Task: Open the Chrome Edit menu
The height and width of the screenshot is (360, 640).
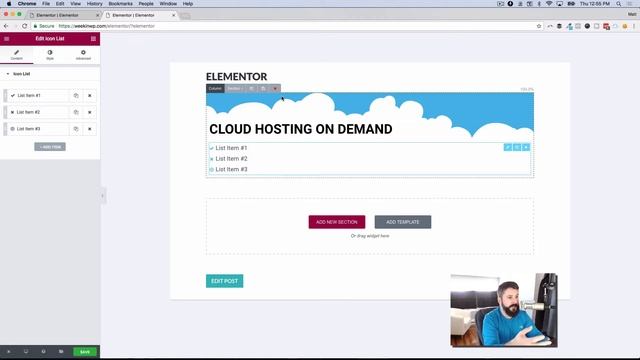Action: pos(60,4)
